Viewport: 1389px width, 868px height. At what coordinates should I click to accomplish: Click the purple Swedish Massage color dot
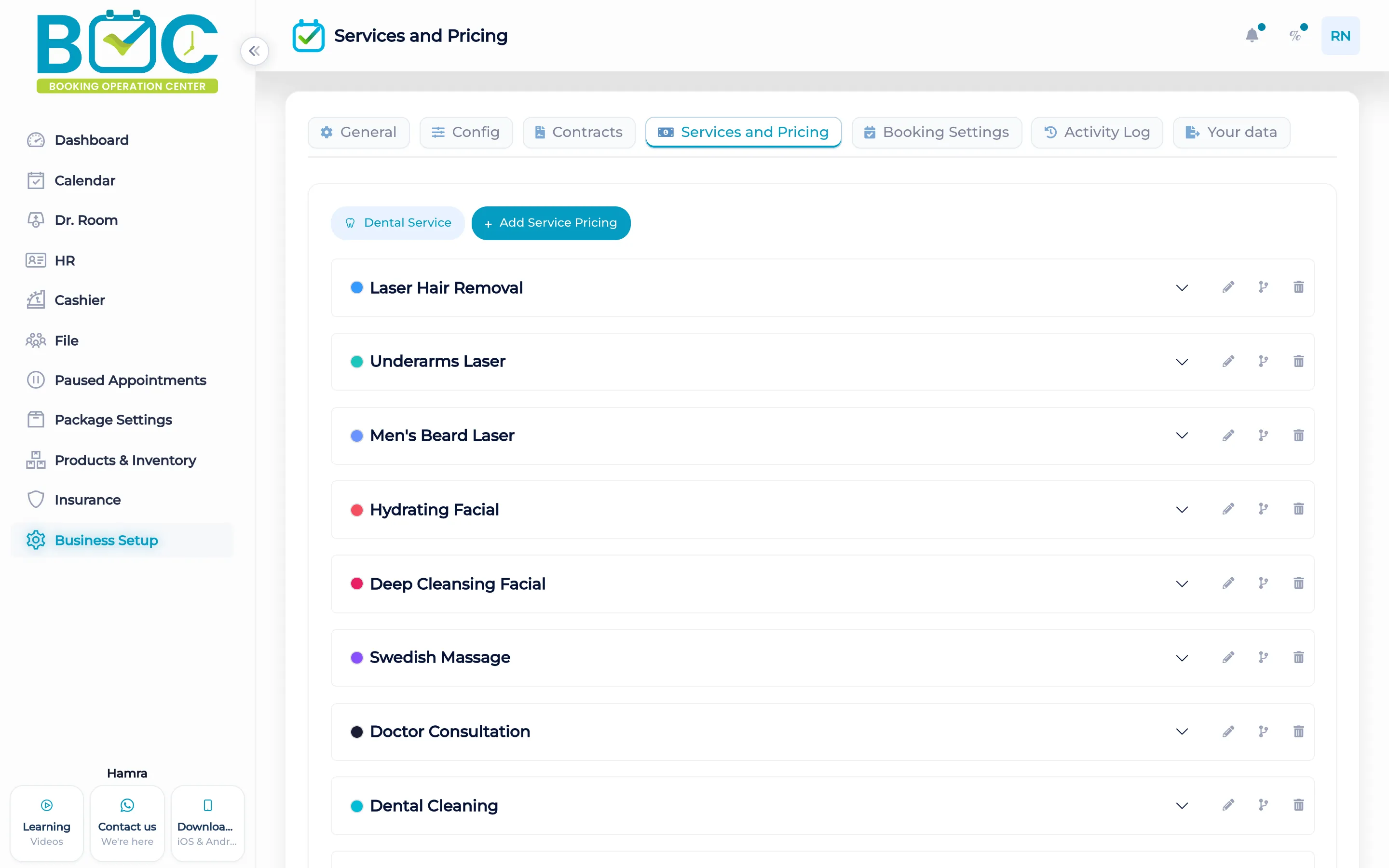pos(356,658)
